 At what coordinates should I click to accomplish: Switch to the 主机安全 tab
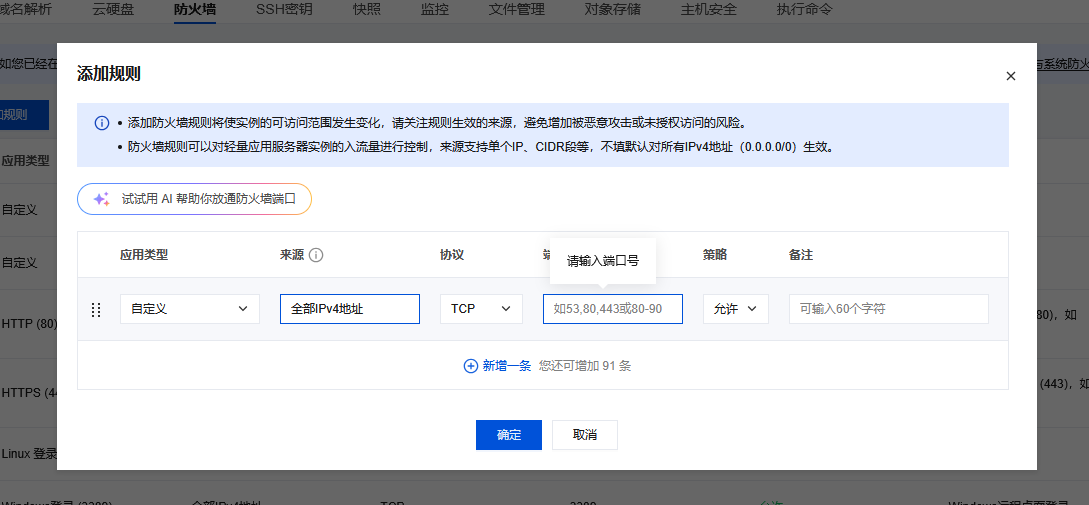tap(708, 10)
